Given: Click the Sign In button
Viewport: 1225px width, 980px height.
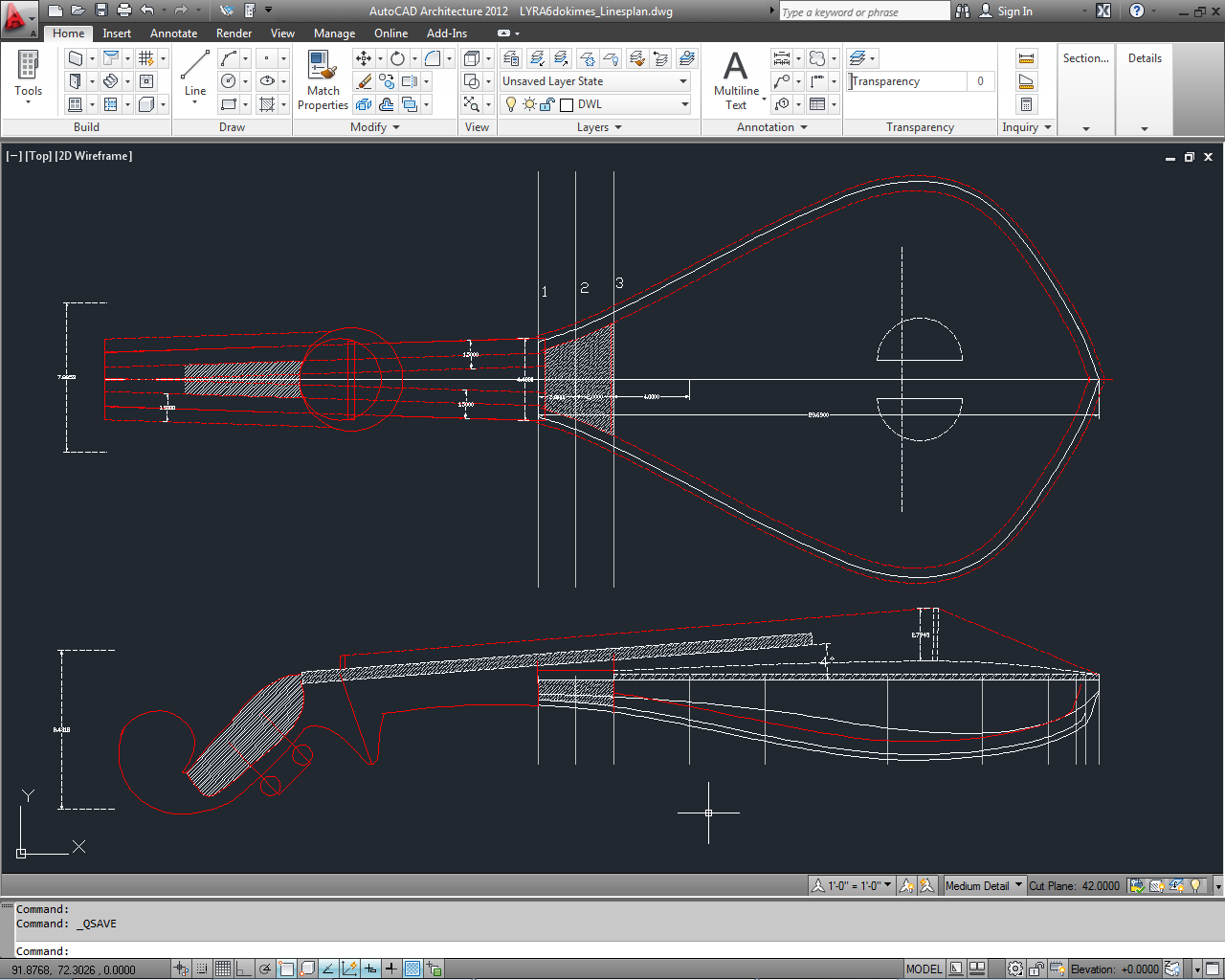Looking at the screenshot, I should pos(1014,11).
